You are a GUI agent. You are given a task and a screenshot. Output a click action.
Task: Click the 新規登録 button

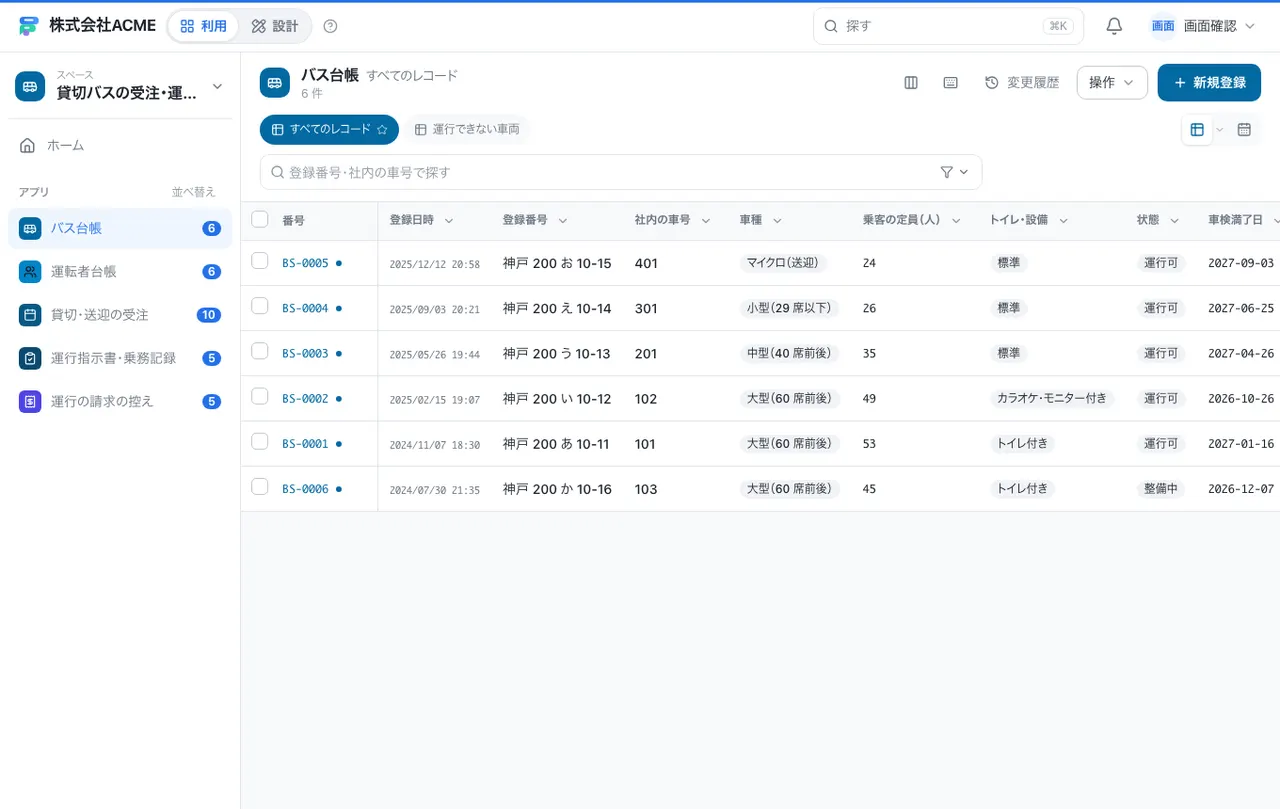pyautogui.click(x=1209, y=83)
